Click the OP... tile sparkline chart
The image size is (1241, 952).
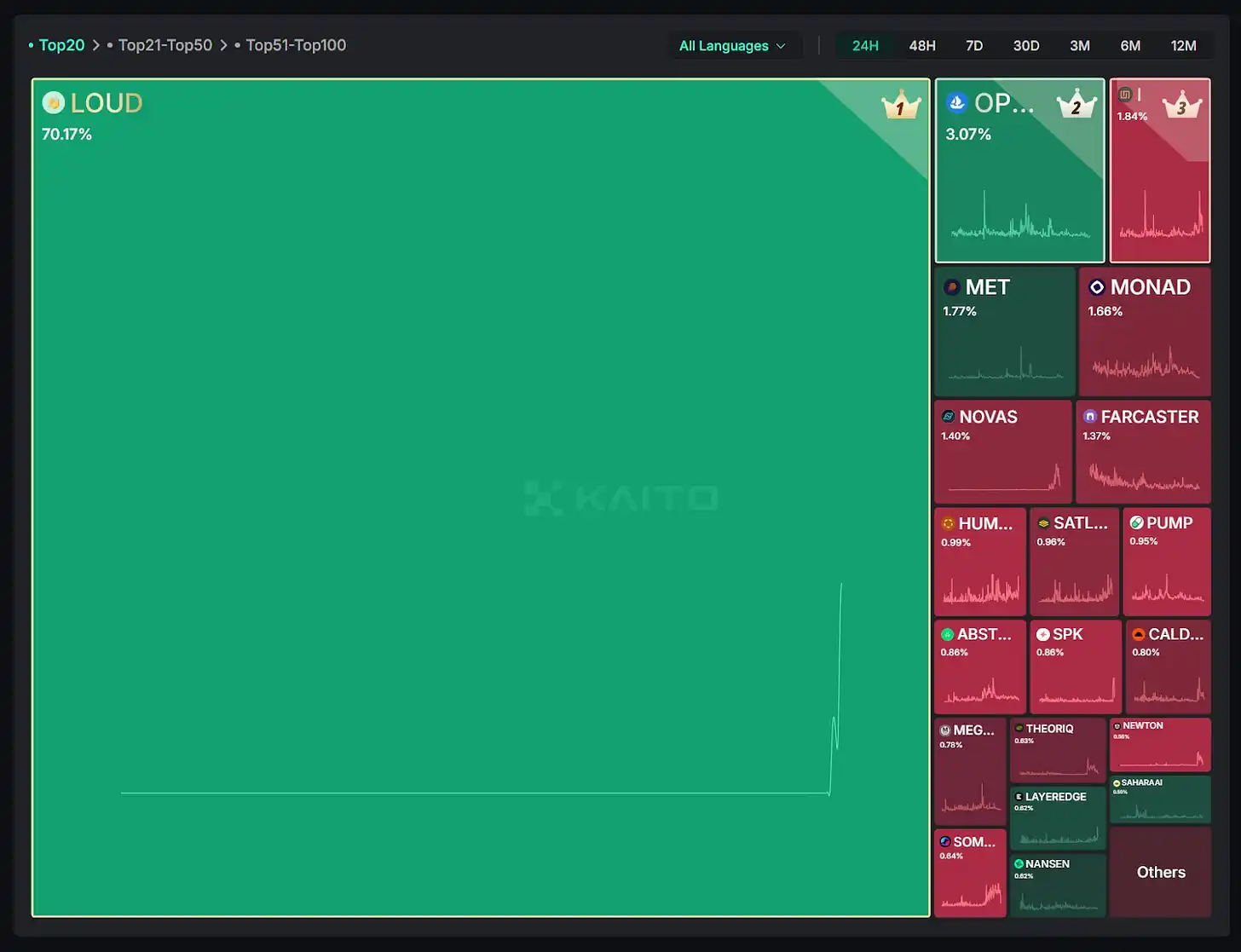[1020, 215]
